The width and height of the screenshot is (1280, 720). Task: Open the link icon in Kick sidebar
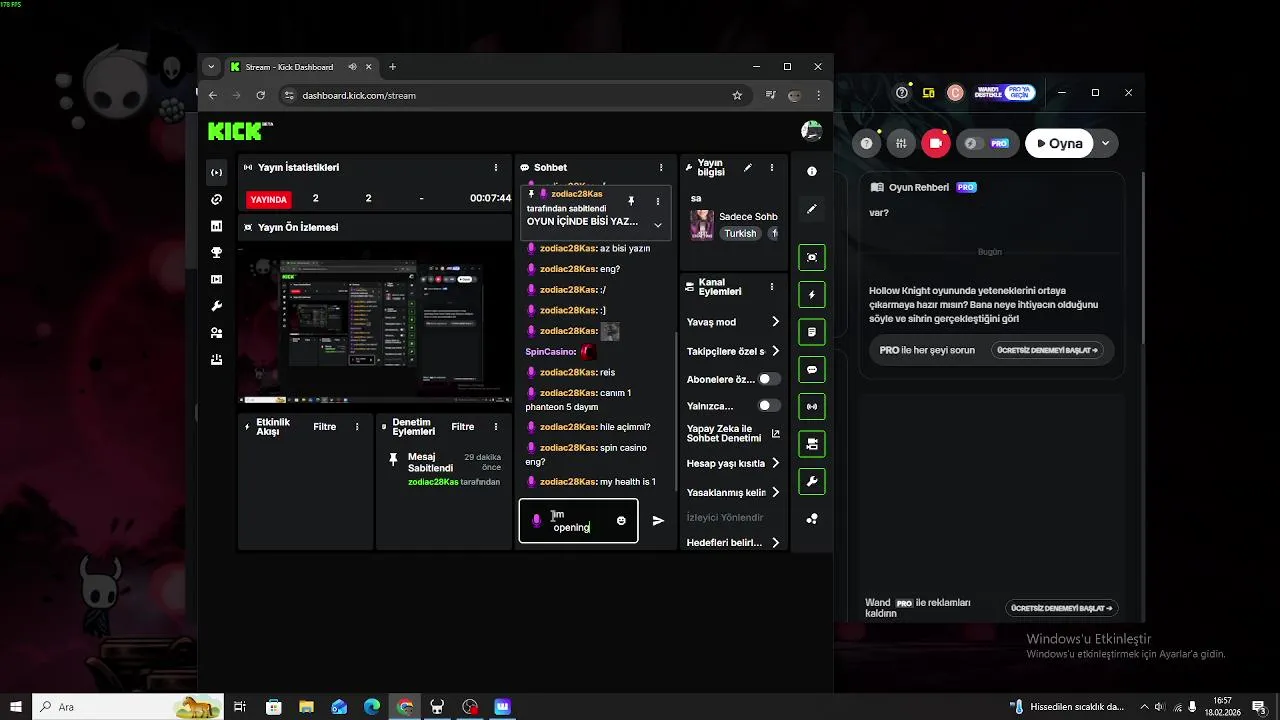coord(216,199)
